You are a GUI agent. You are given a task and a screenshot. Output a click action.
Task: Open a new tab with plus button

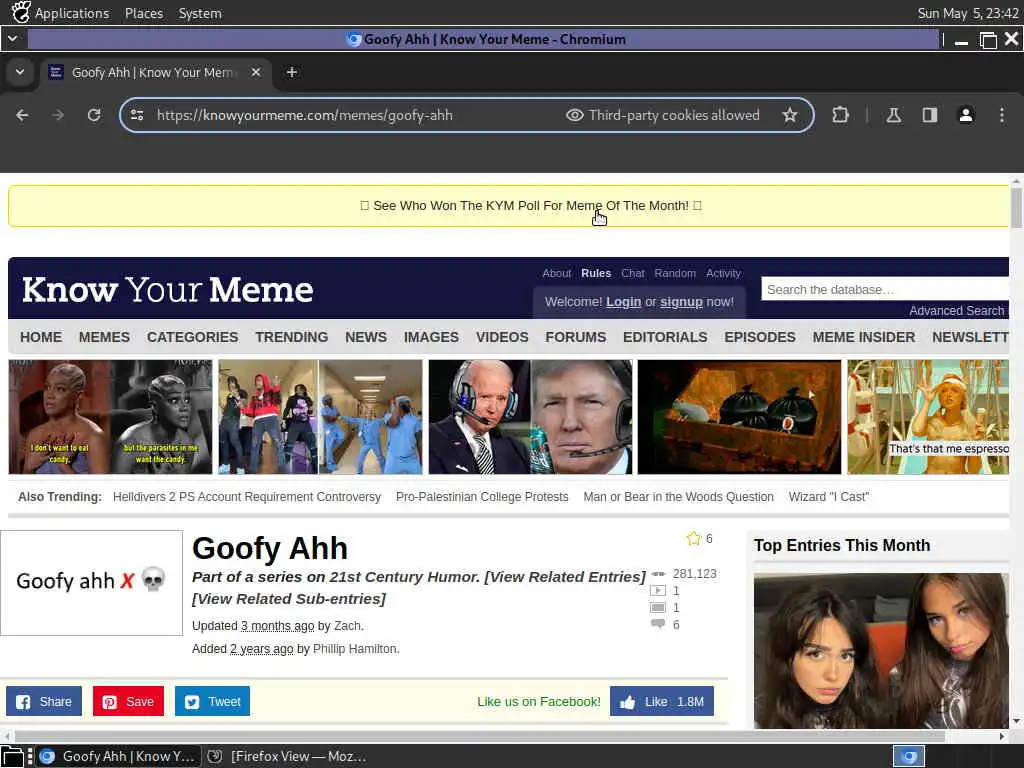[292, 72]
